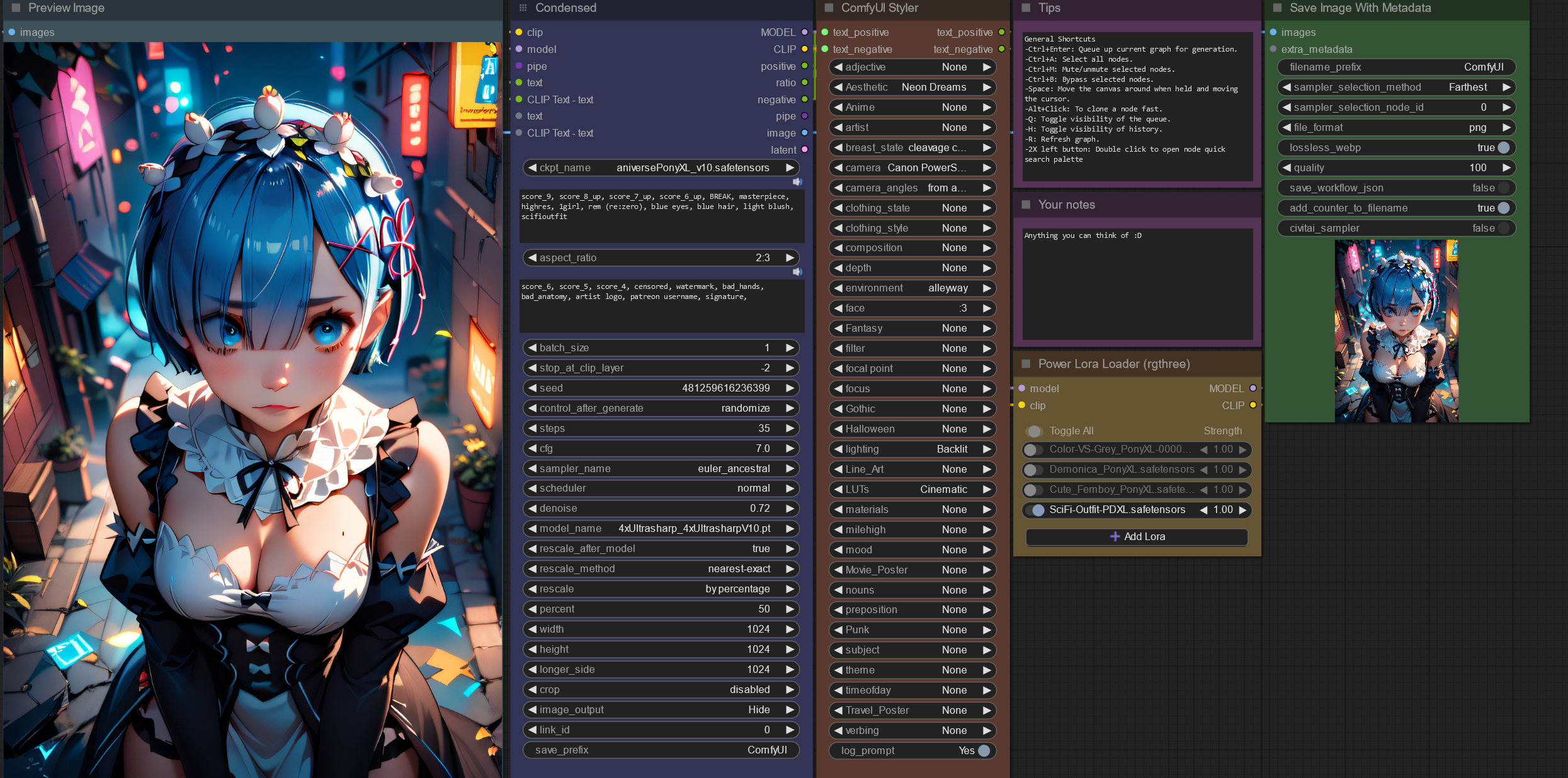Viewport: 1568px width, 778px height.
Task: Increase steps value with right arrow
Action: point(790,429)
